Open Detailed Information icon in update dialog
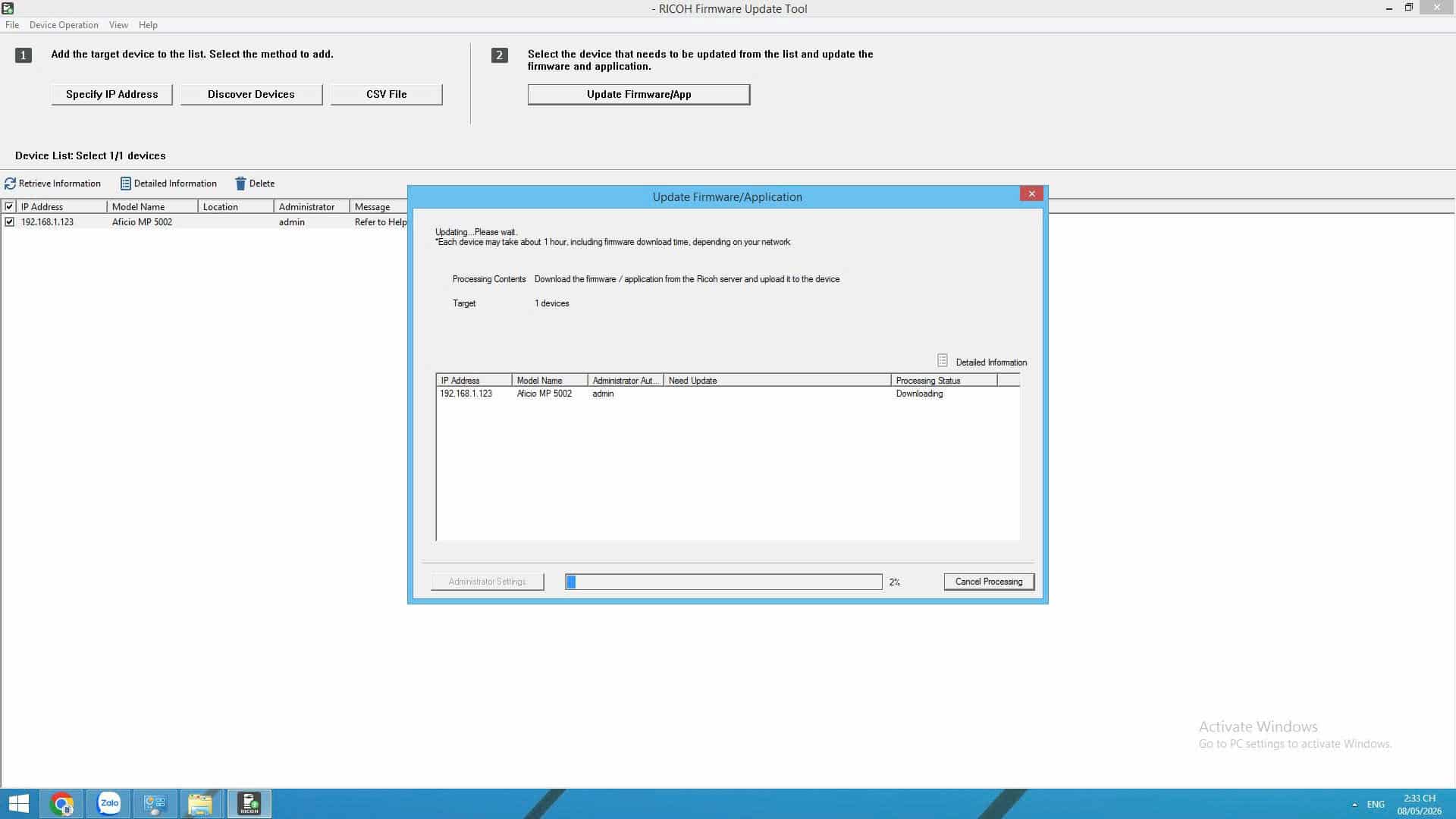This screenshot has width=1456, height=819. pyautogui.click(x=942, y=361)
